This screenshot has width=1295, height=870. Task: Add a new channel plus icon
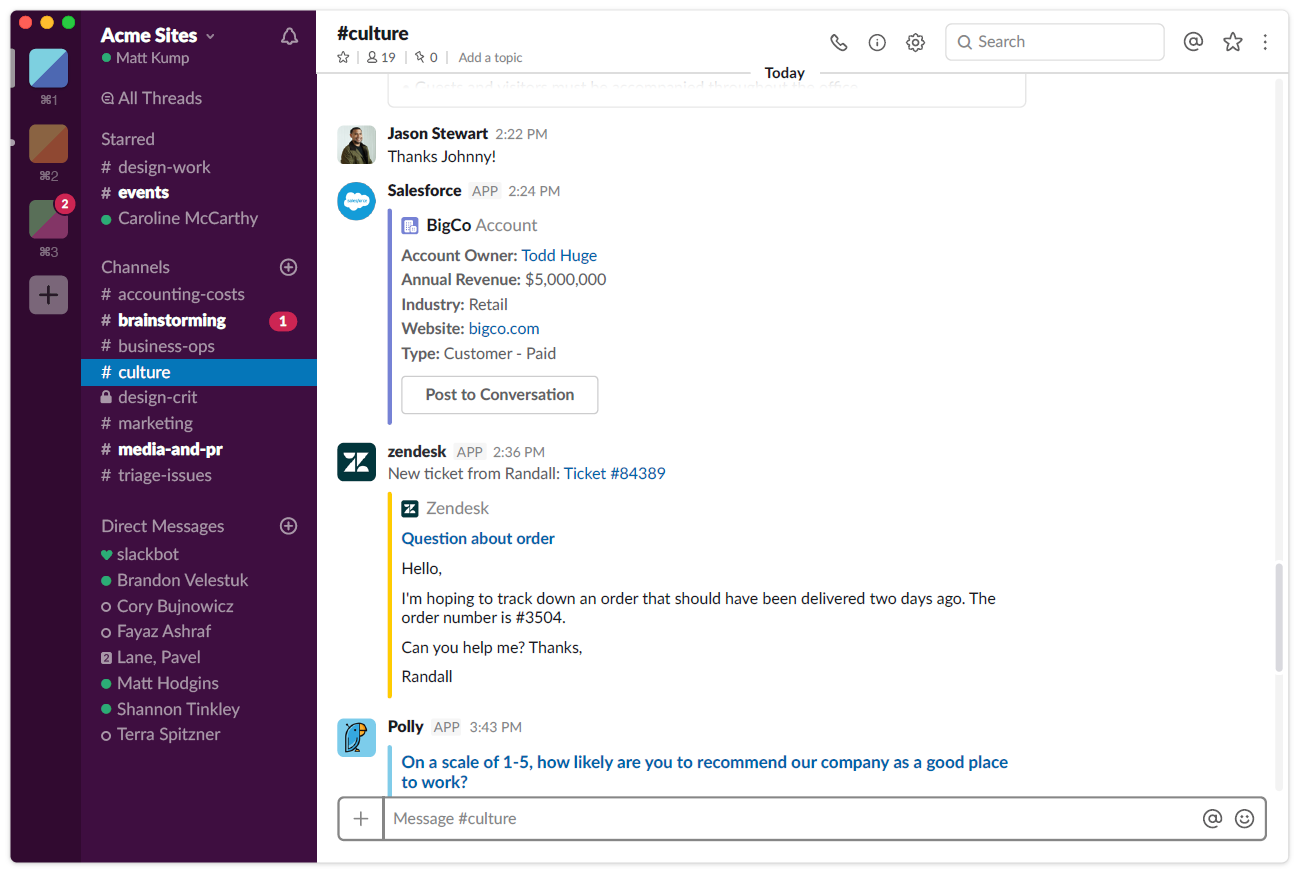(289, 267)
